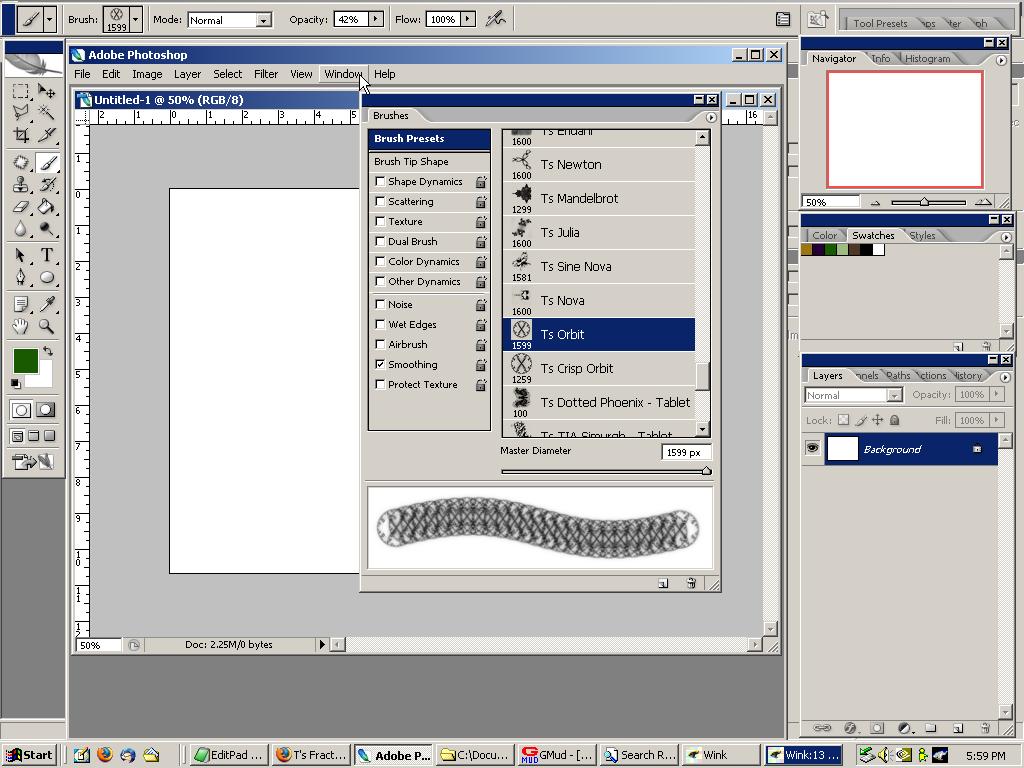Screen dimensions: 1024x768
Task: Open the Filter menu
Action: tap(266, 74)
